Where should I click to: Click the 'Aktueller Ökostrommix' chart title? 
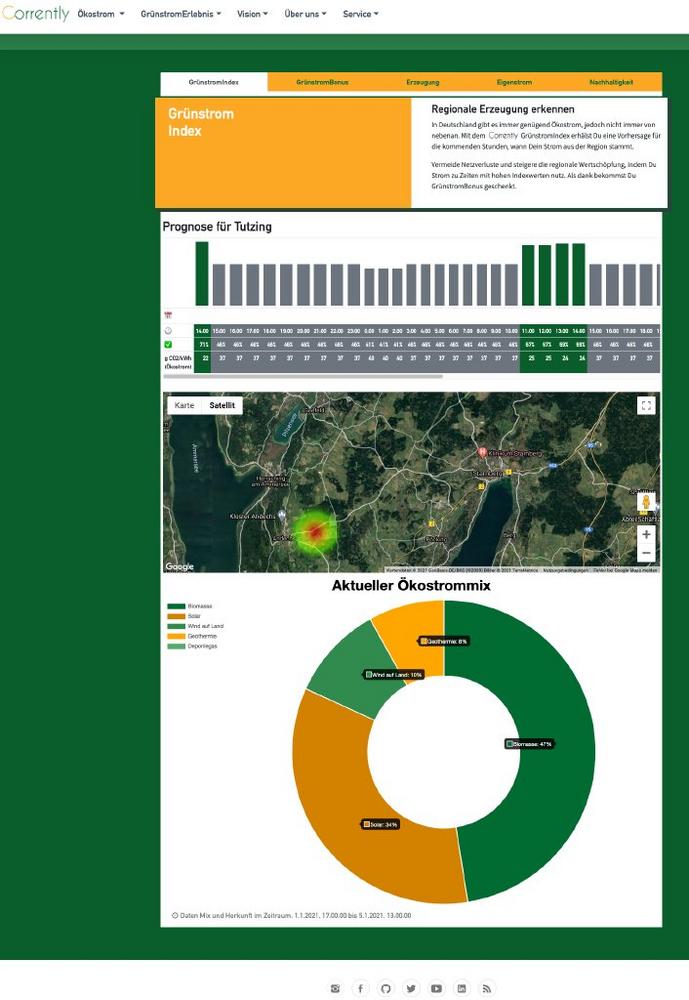[x=411, y=585]
